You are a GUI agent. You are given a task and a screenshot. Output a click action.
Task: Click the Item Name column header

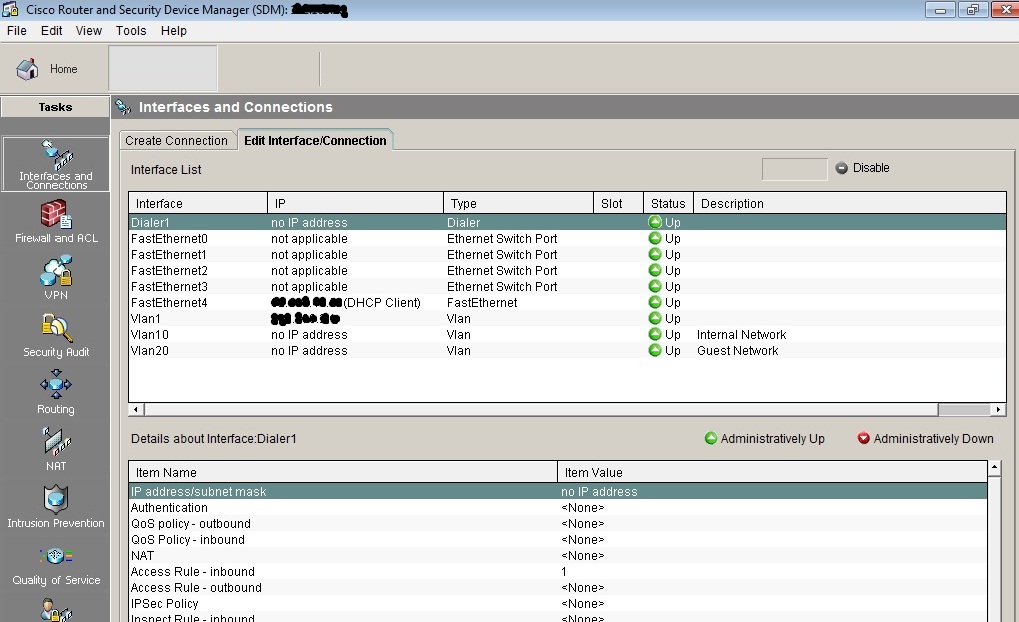point(343,473)
